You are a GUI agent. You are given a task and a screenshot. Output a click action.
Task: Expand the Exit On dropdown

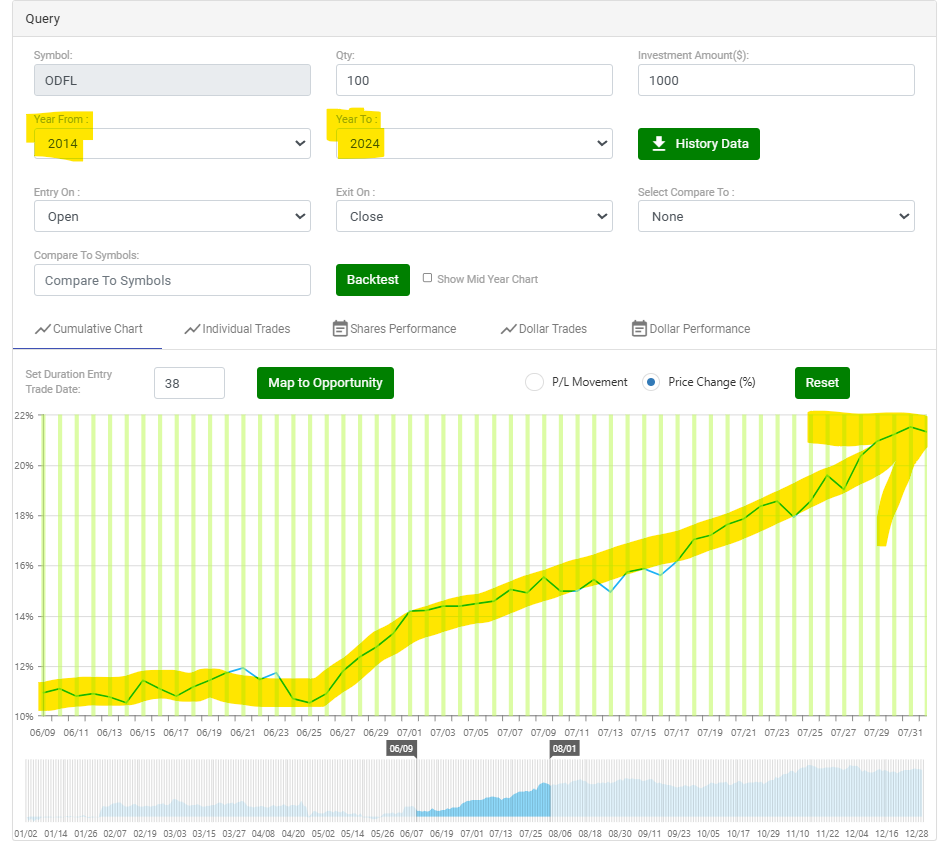click(474, 216)
